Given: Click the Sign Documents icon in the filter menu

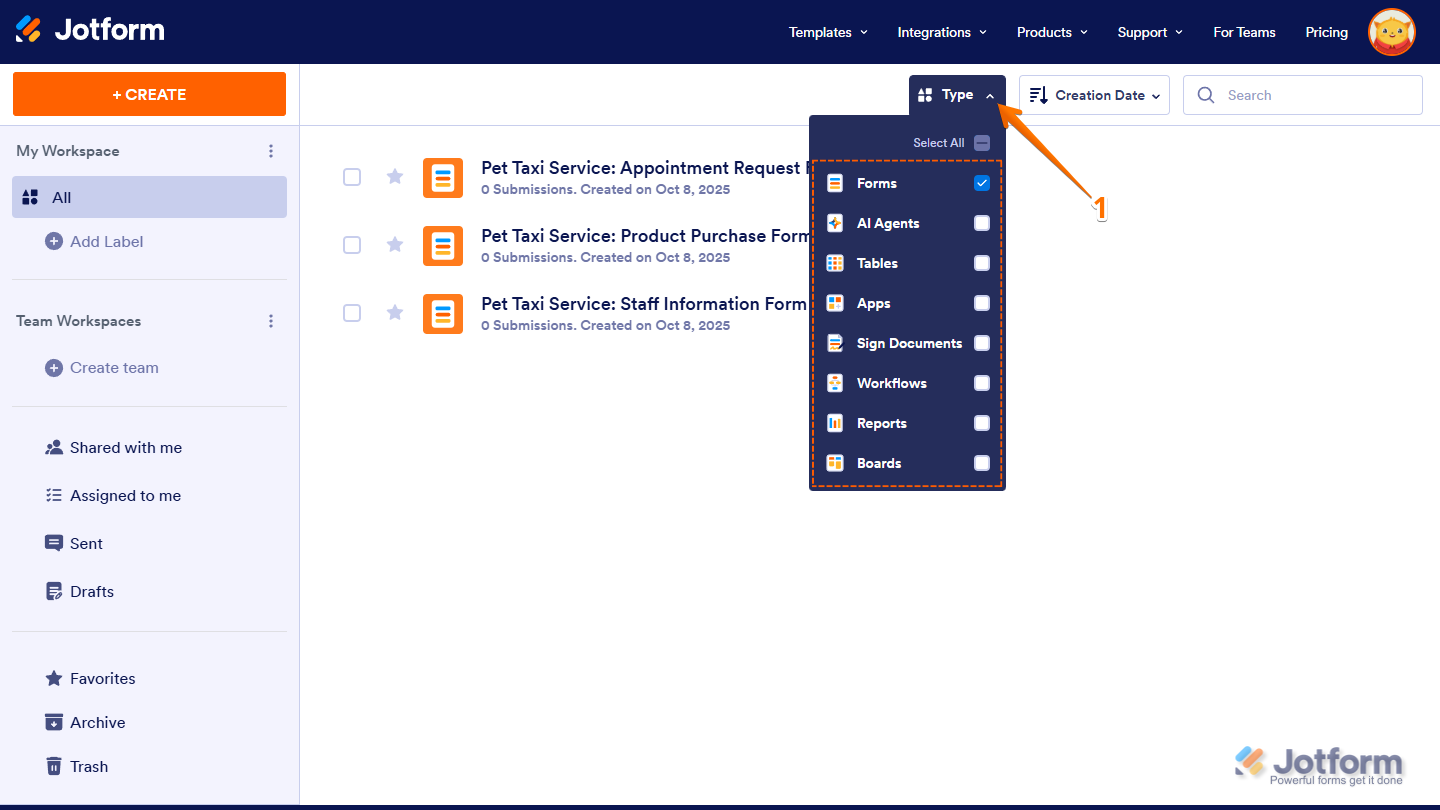Looking at the screenshot, I should 834,343.
